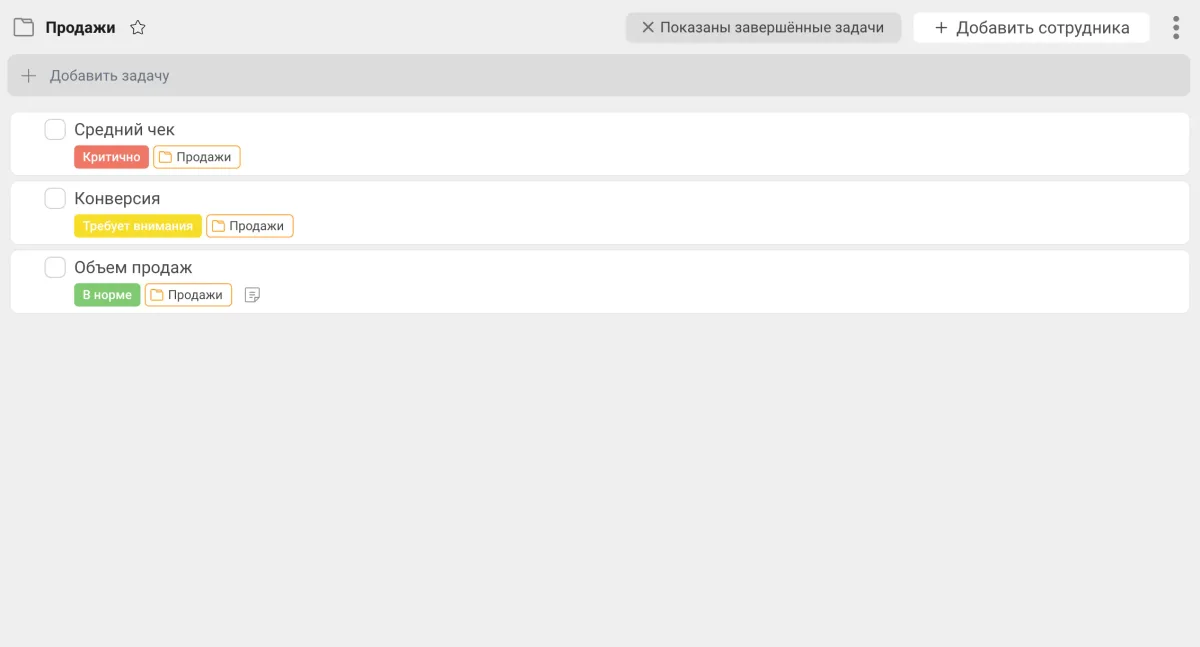
Task: Tick the Объем продаж checkbox
Action: [x=55, y=267]
